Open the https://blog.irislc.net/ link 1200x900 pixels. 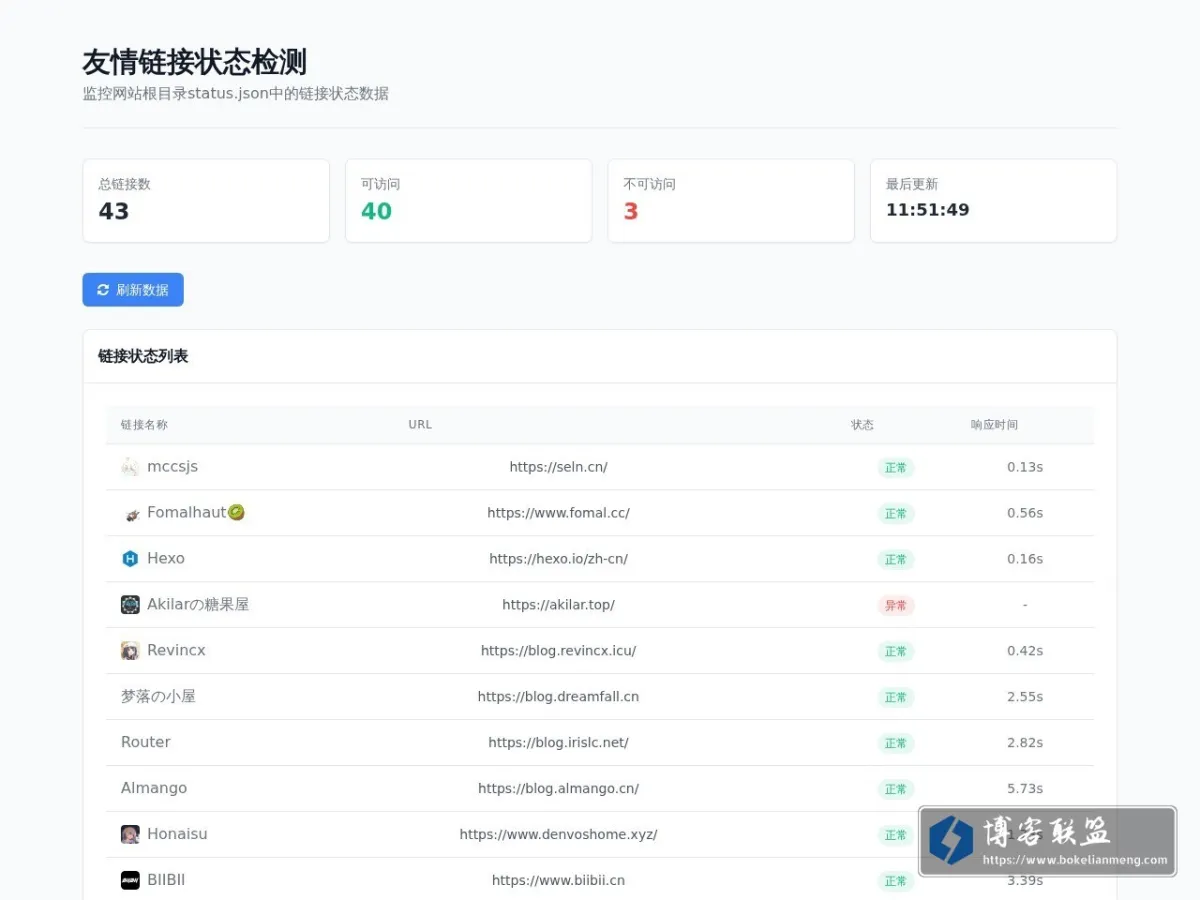tap(558, 743)
